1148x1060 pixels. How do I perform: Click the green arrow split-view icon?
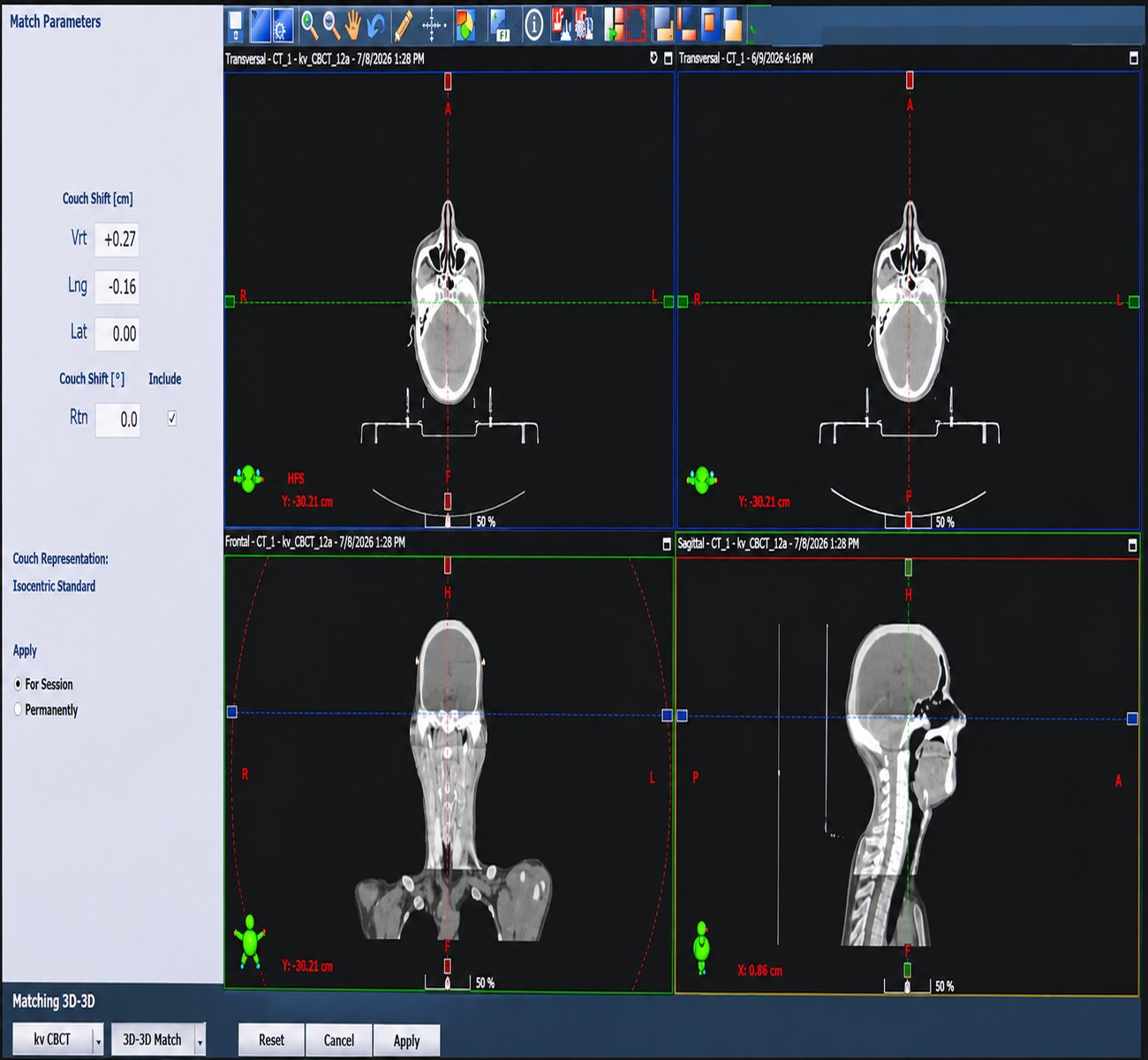pos(614,26)
